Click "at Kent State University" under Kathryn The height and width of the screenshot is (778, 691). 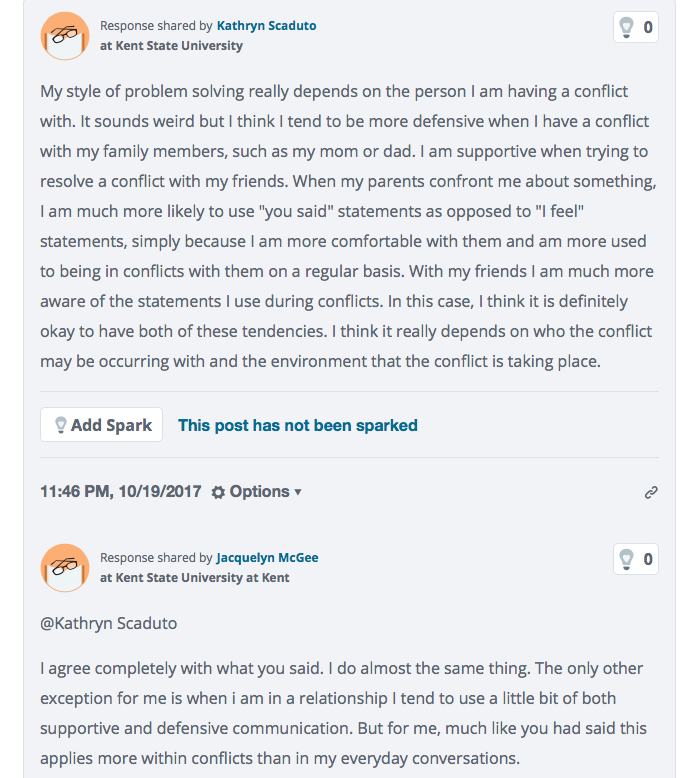click(x=171, y=46)
